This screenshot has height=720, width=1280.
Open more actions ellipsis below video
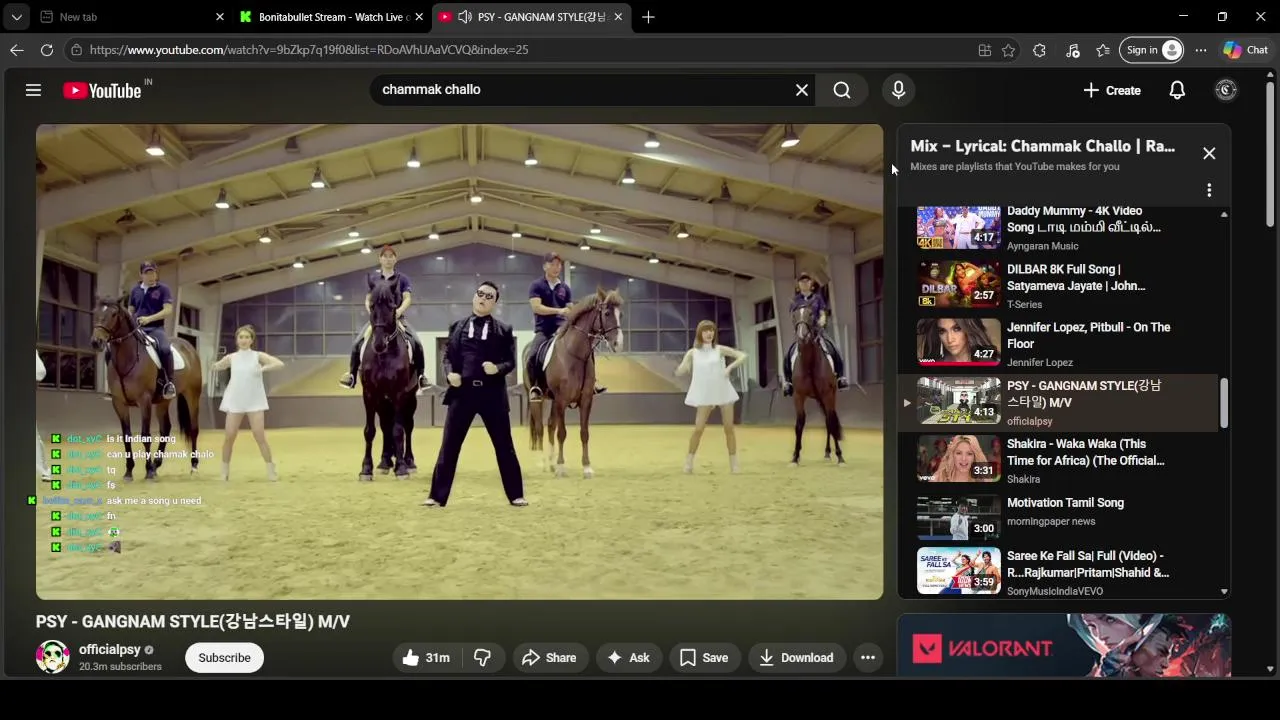point(868,658)
